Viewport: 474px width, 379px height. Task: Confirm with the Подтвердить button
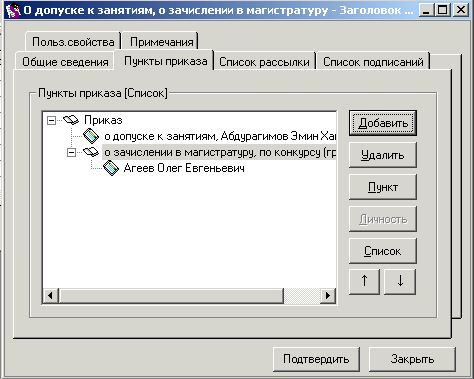[x=316, y=359]
